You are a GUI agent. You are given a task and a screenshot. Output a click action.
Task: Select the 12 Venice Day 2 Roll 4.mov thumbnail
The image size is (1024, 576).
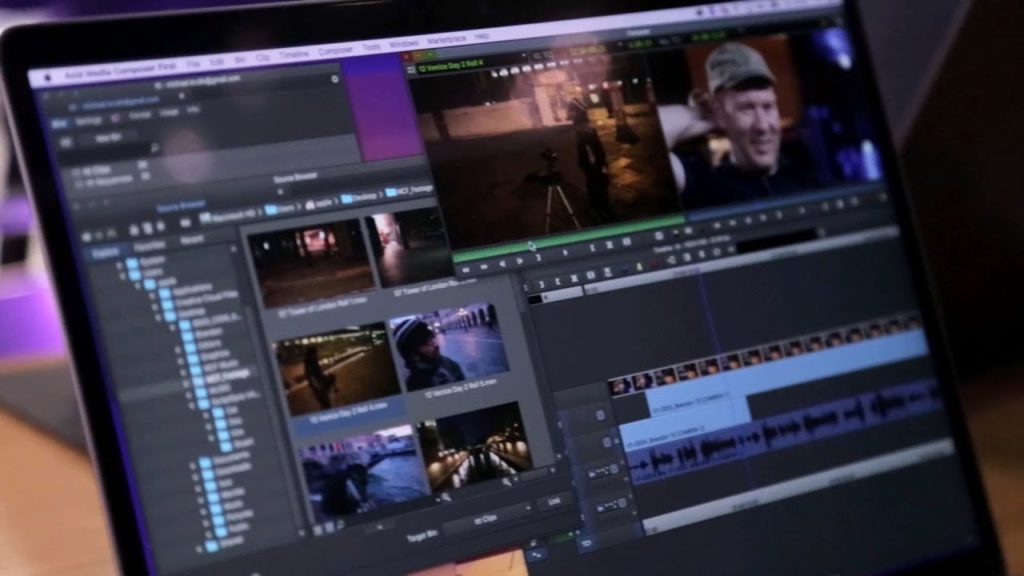pyautogui.click(x=337, y=371)
